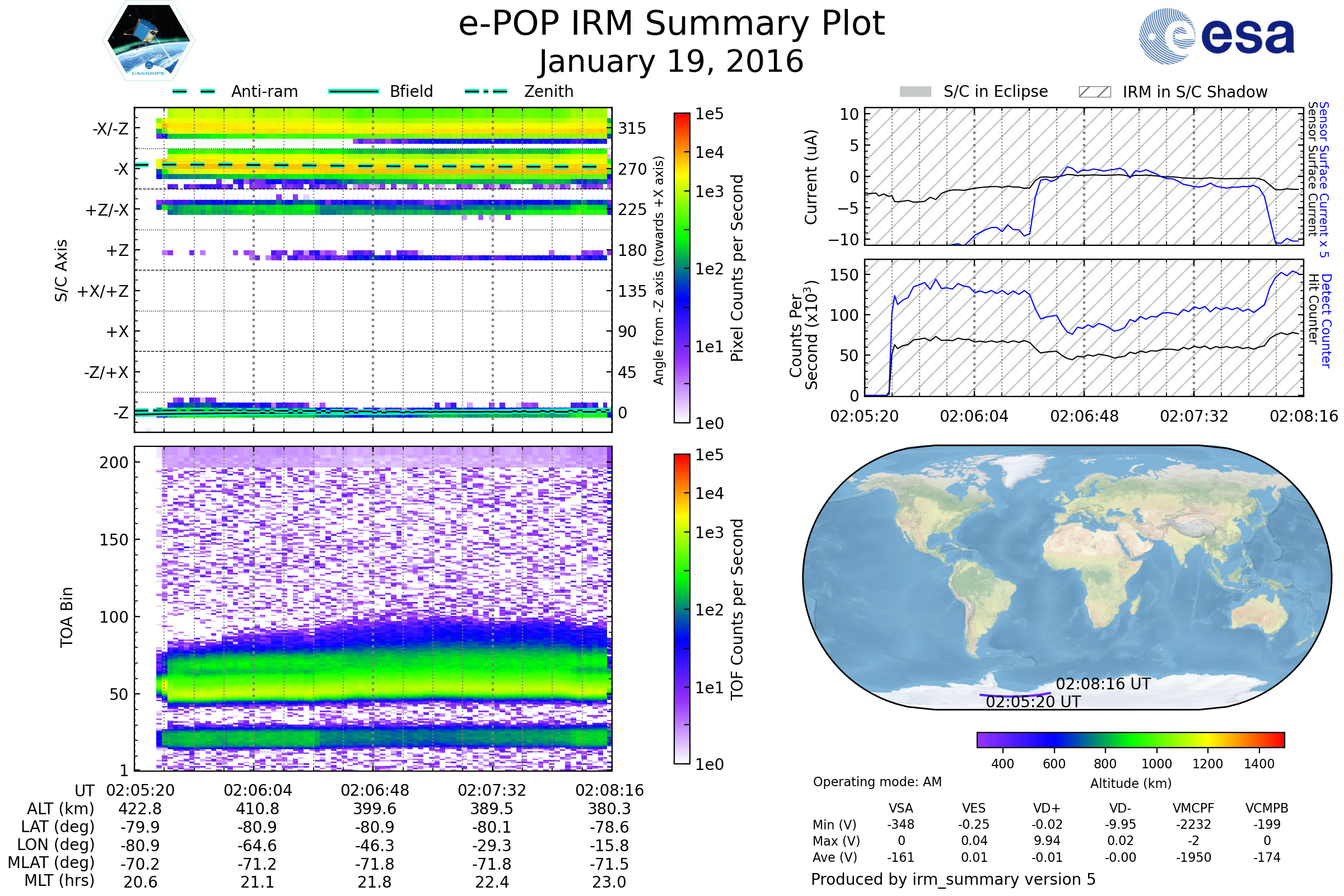Click the CASSIOPE satellite logo
1344x896 pixels.
pyautogui.click(x=148, y=41)
